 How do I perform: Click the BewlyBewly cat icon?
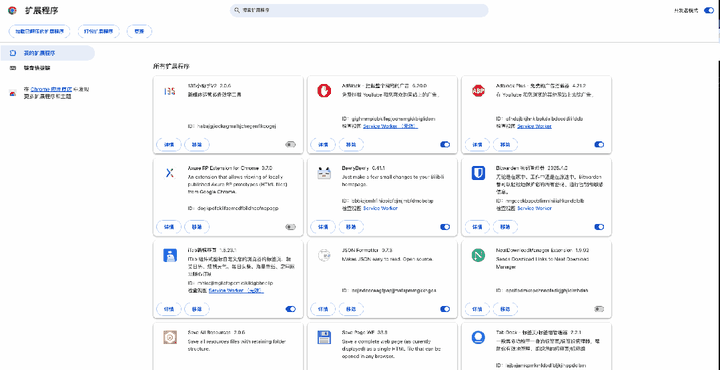(324, 173)
